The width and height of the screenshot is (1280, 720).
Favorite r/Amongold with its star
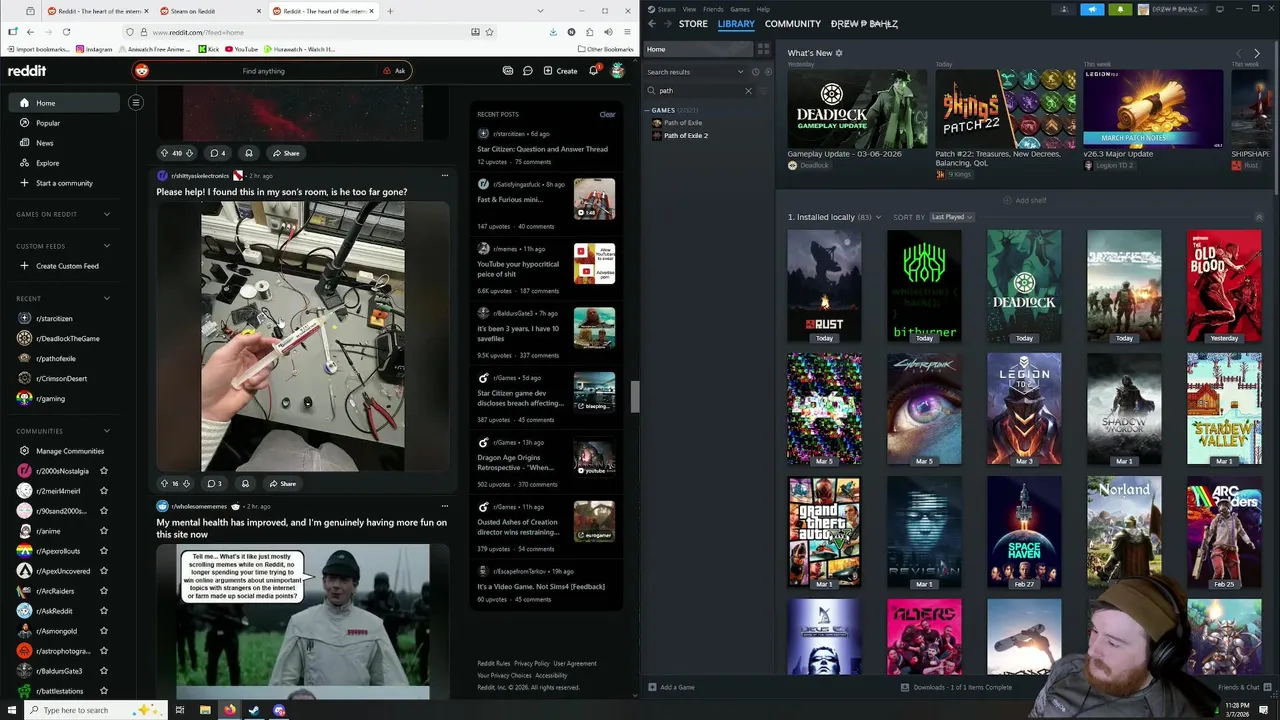[x=104, y=631]
